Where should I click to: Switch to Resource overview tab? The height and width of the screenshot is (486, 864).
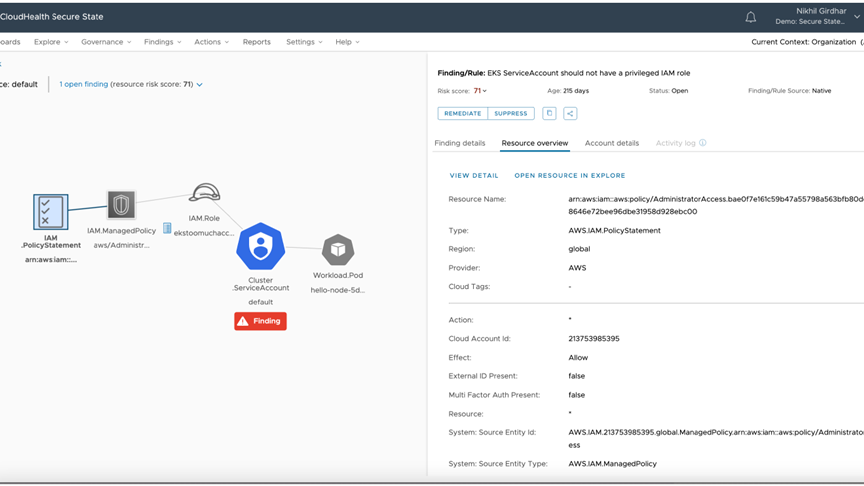(x=534, y=143)
